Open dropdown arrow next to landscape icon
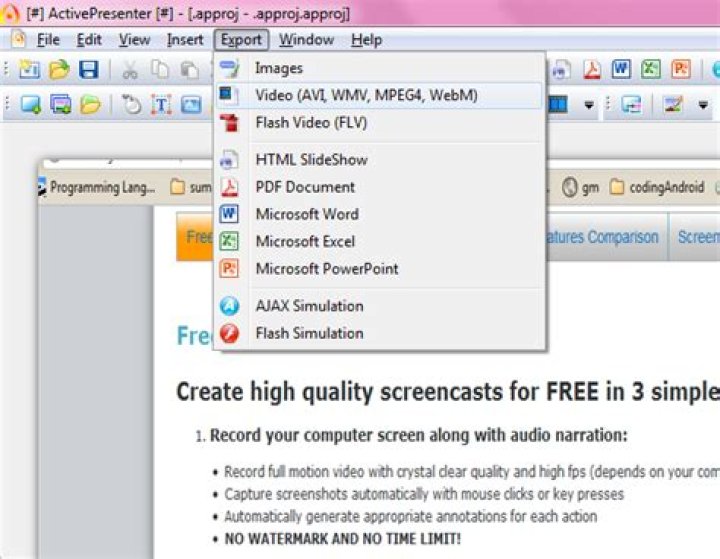Viewport: 720px width, 559px height. coord(703,105)
